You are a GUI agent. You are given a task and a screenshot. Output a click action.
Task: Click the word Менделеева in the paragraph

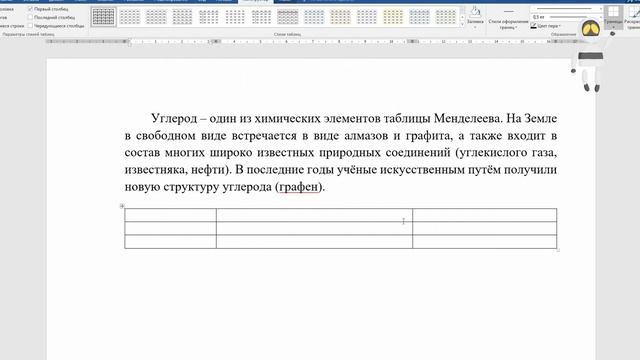[467, 118]
